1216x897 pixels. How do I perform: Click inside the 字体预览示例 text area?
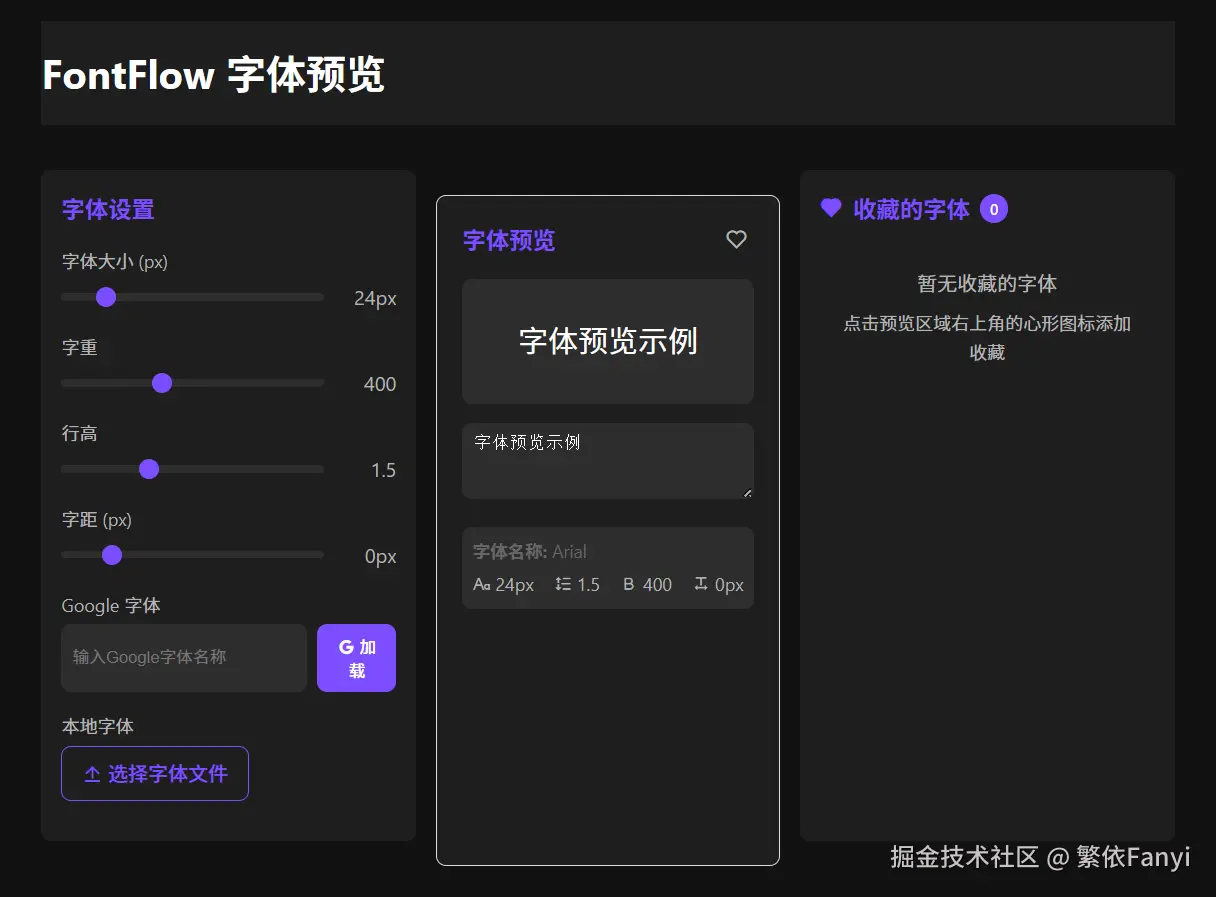click(608, 460)
